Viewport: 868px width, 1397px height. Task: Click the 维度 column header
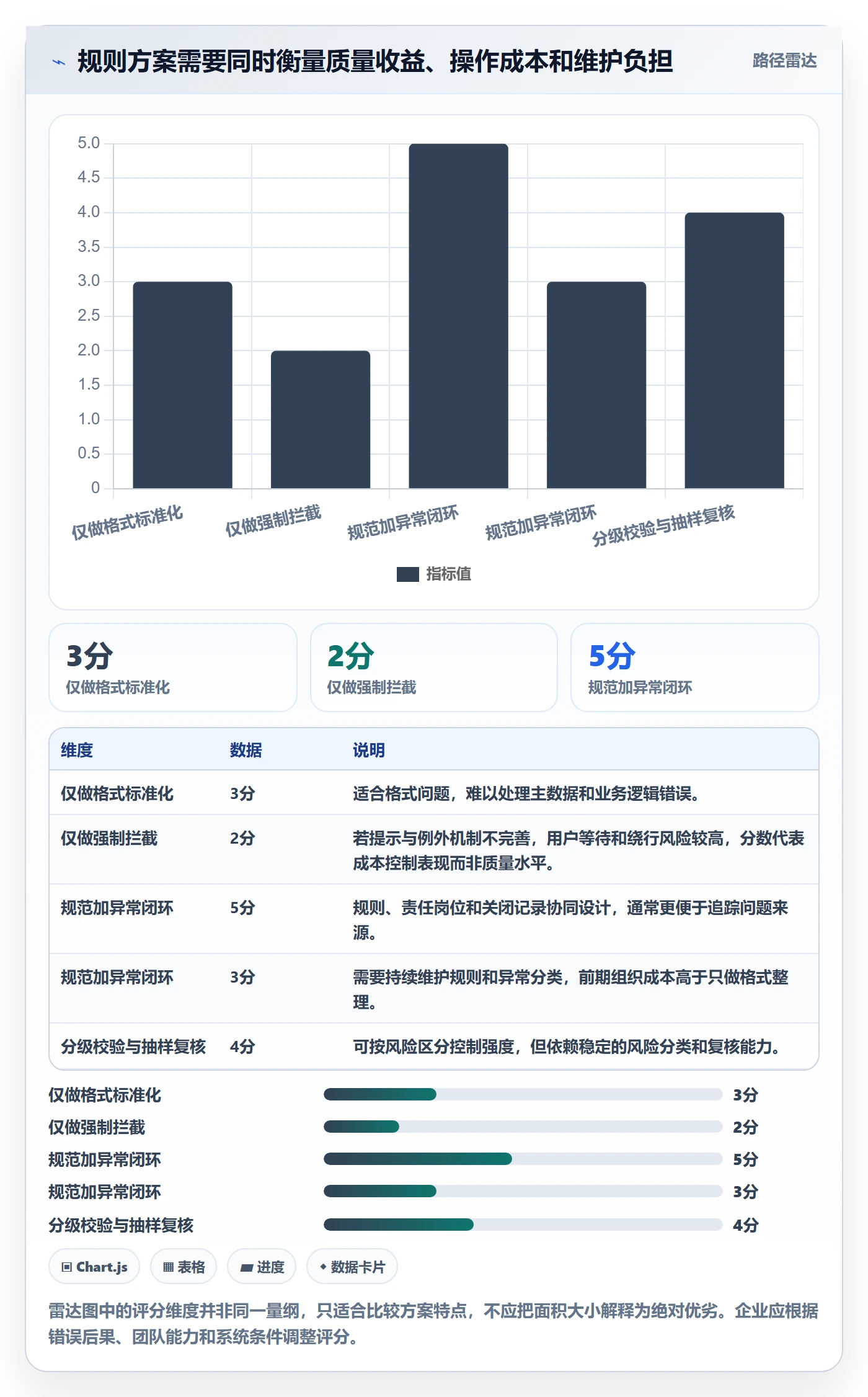(x=77, y=750)
